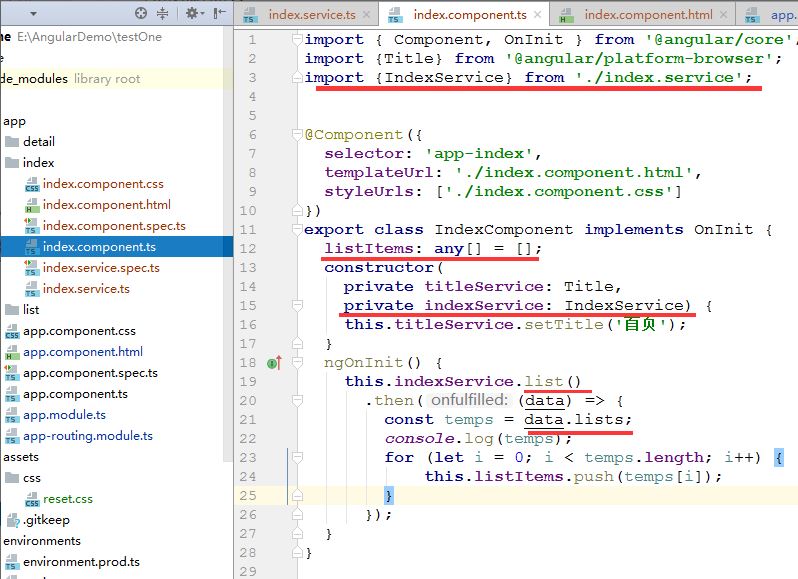This screenshot has height=579, width=798.
Task: Open index.service.spec.ts in project tree
Action: [101, 268]
